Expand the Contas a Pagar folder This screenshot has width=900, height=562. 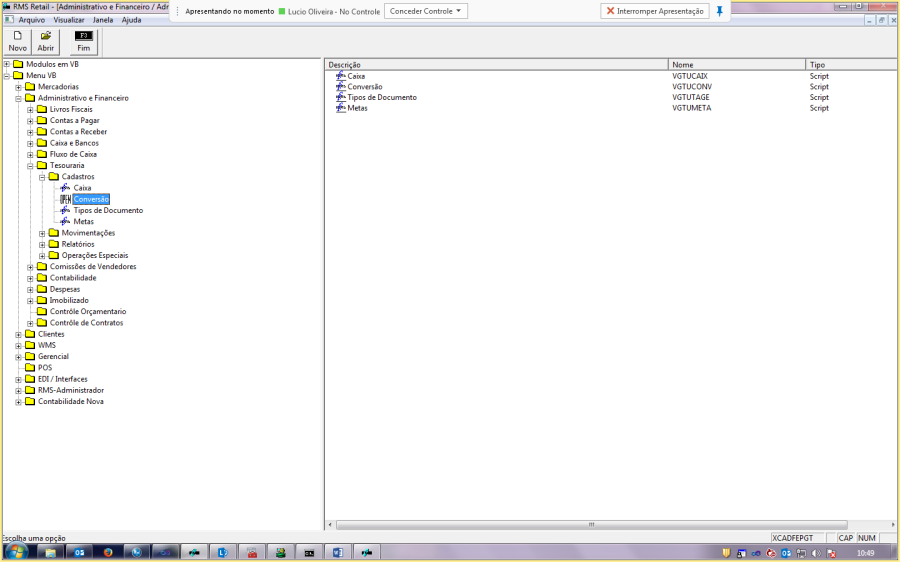coord(30,121)
